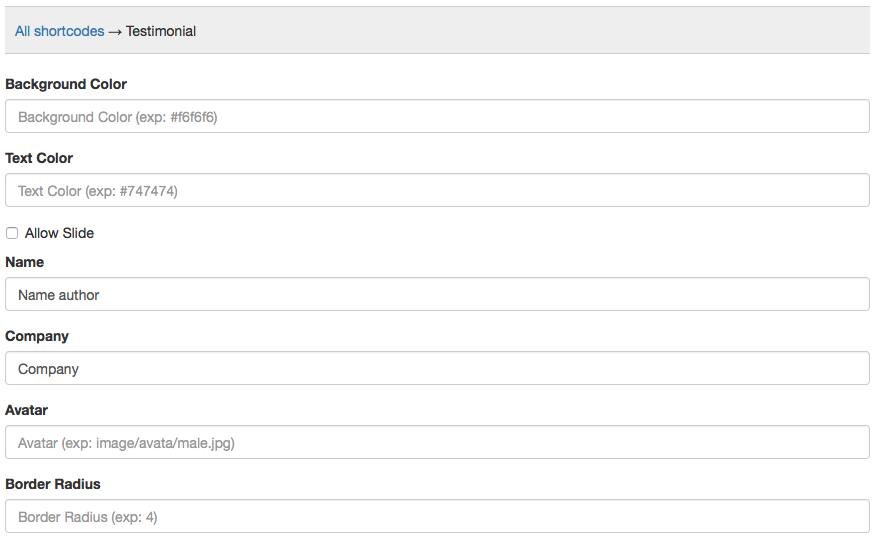Click the bold Name heading label
The width and height of the screenshot is (877, 551).
click(x=25, y=262)
